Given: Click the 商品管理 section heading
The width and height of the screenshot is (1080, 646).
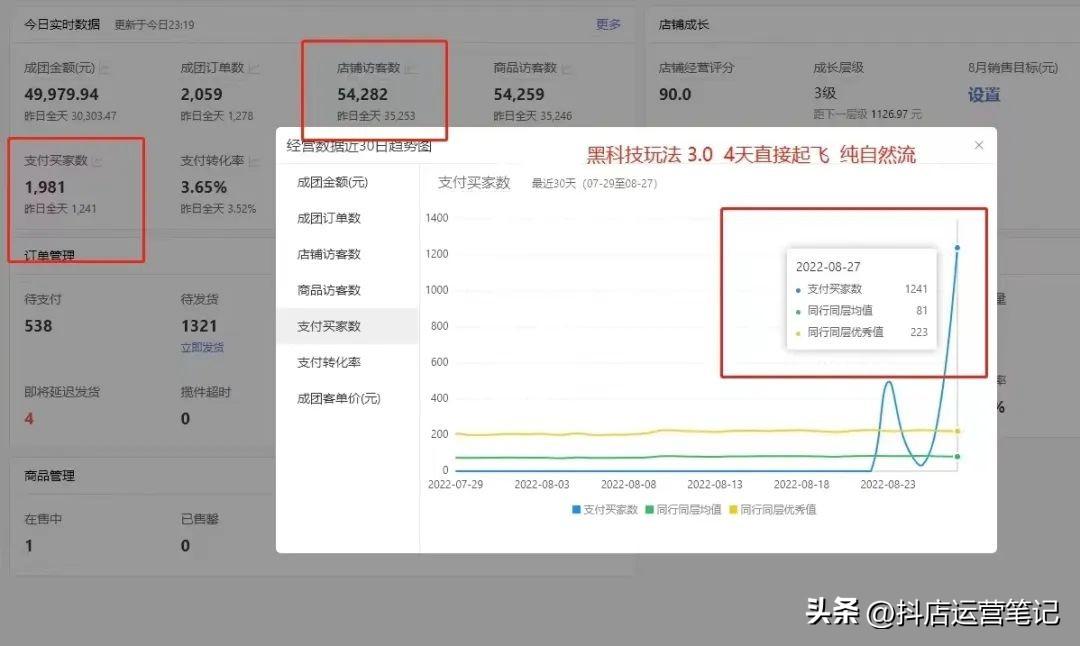Looking at the screenshot, I should pyautogui.click(x=50, y=476).
